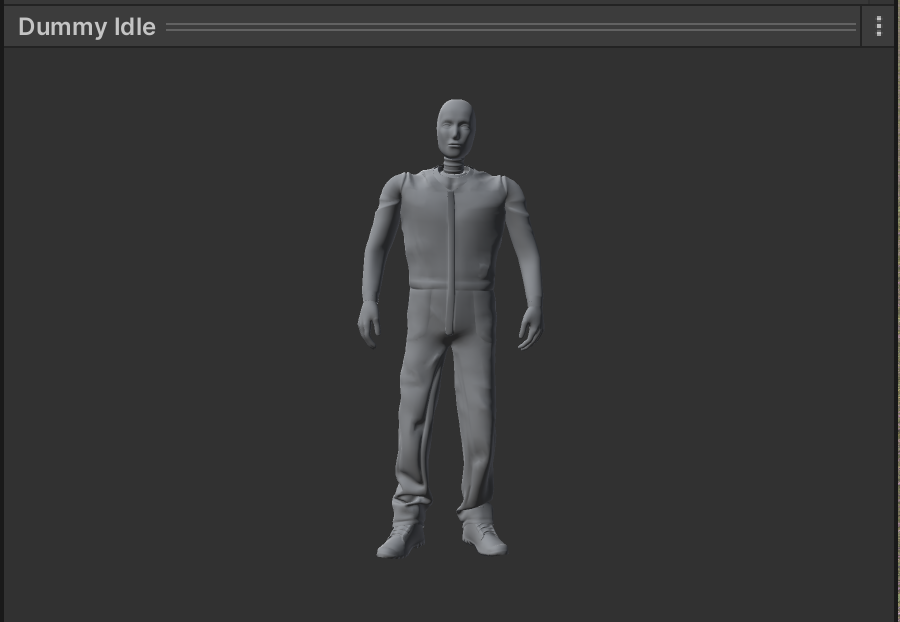The height and width of the screenshot is (622, 900).
Task: Click empty preview background right of the dummy
Action: 720,330
